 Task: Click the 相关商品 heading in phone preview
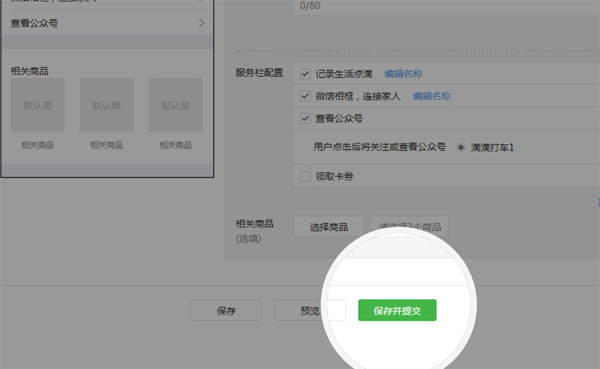coord(29,71)
